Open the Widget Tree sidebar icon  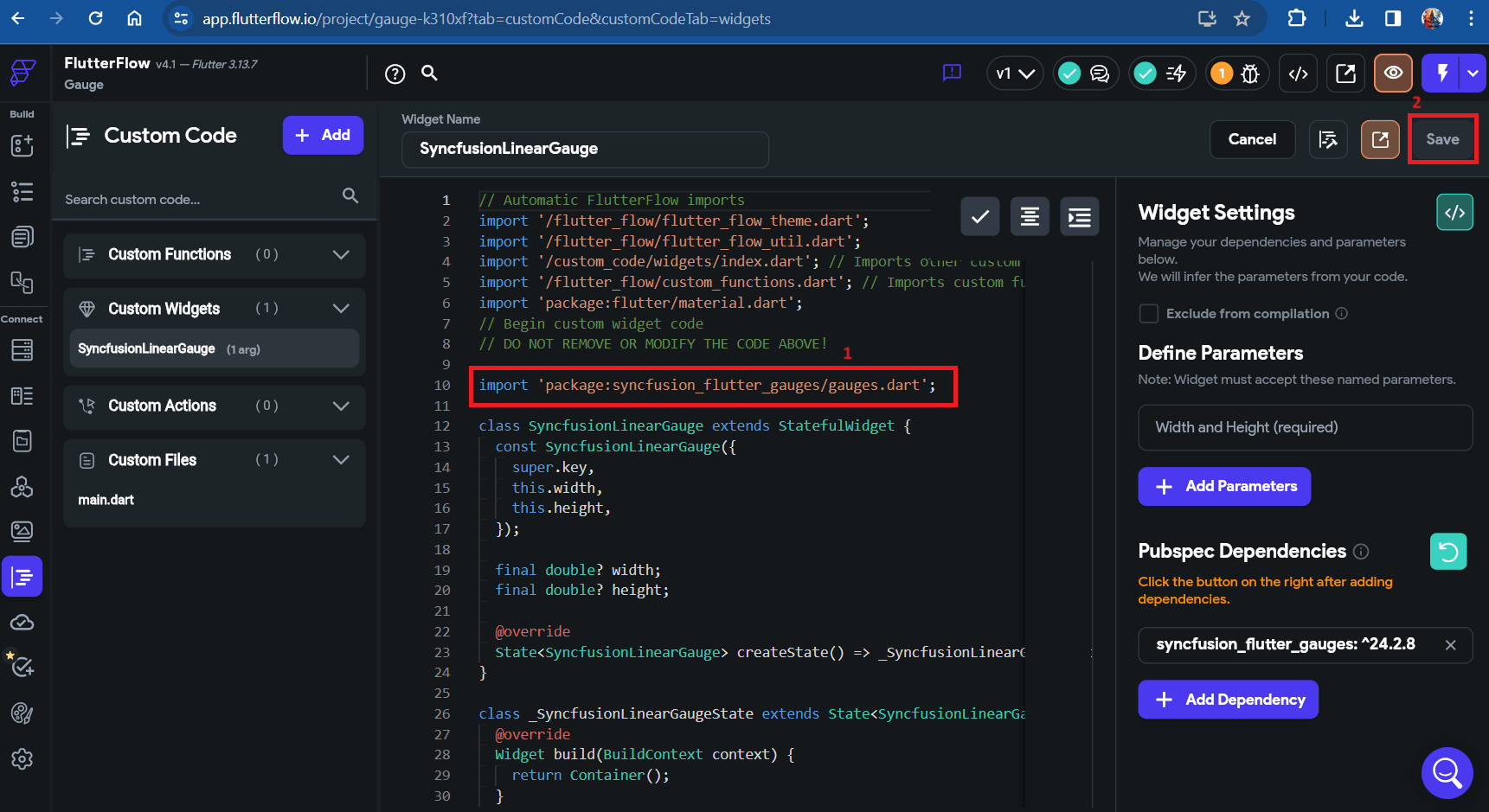22,191
